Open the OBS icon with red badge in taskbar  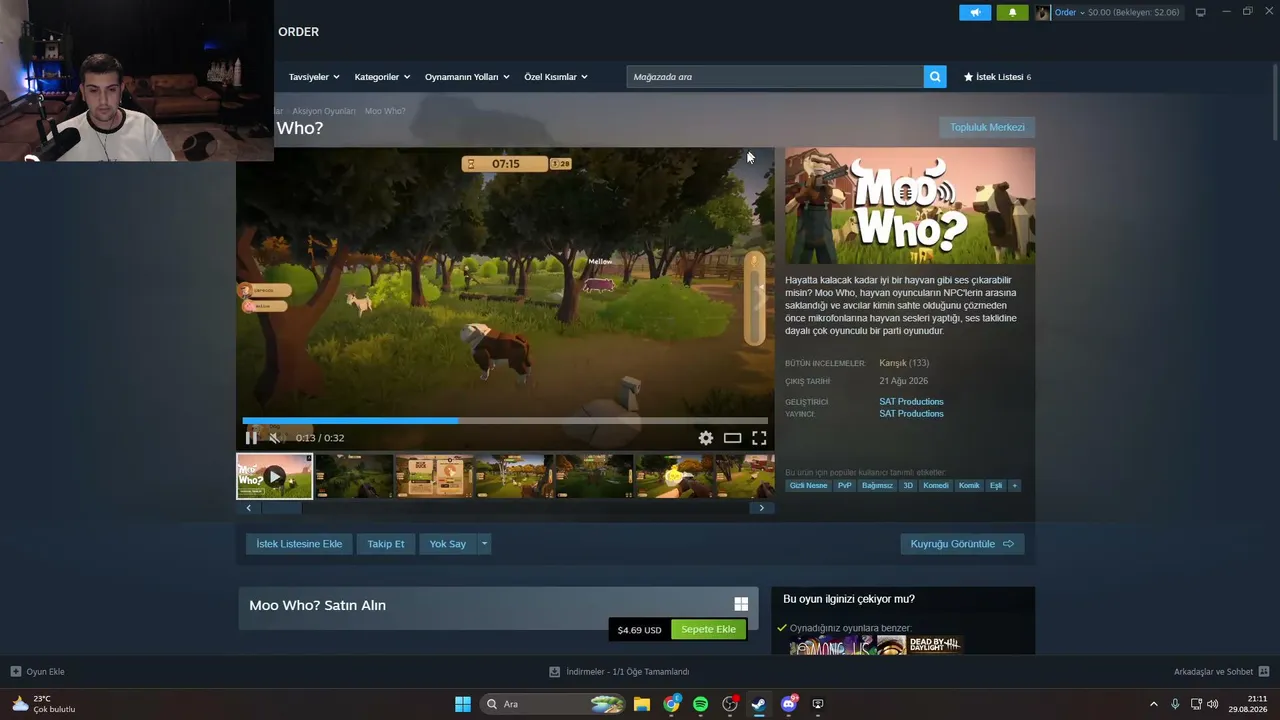coord(730,704)
